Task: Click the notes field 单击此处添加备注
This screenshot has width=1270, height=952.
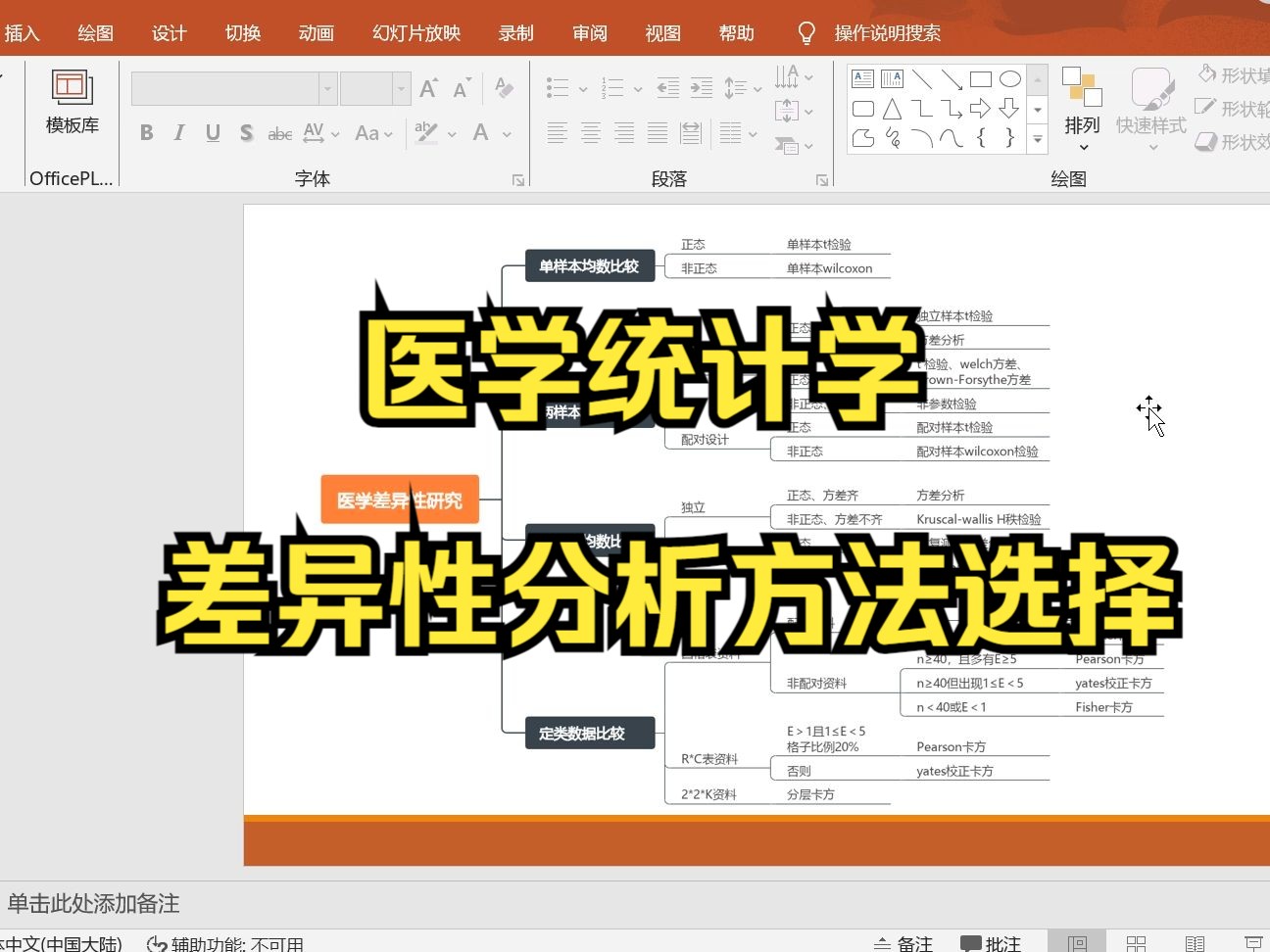Action: pyautogui.click(x=94, y=903)
